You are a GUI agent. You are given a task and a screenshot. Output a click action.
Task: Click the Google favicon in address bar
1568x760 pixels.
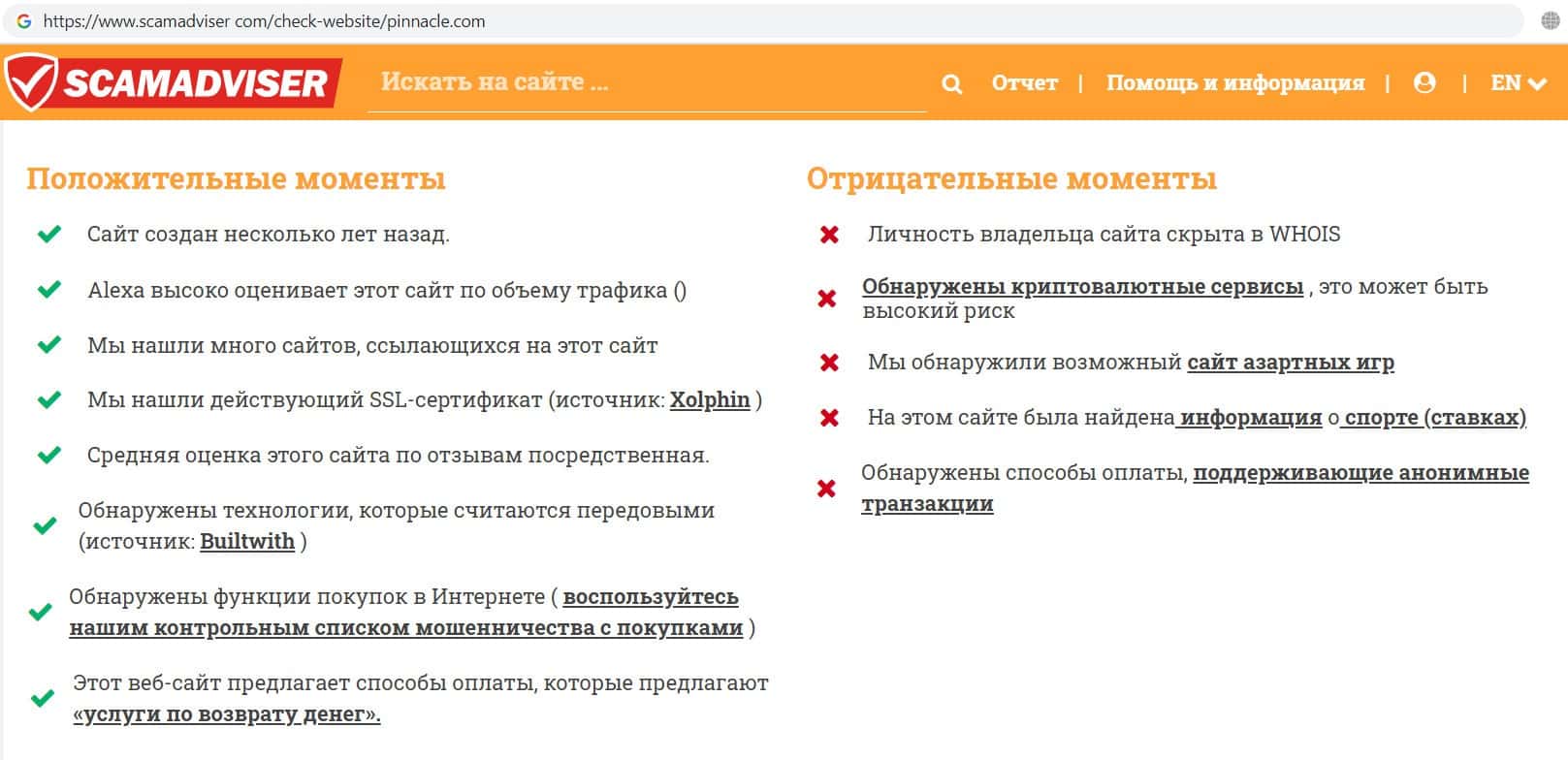[24, 21]
